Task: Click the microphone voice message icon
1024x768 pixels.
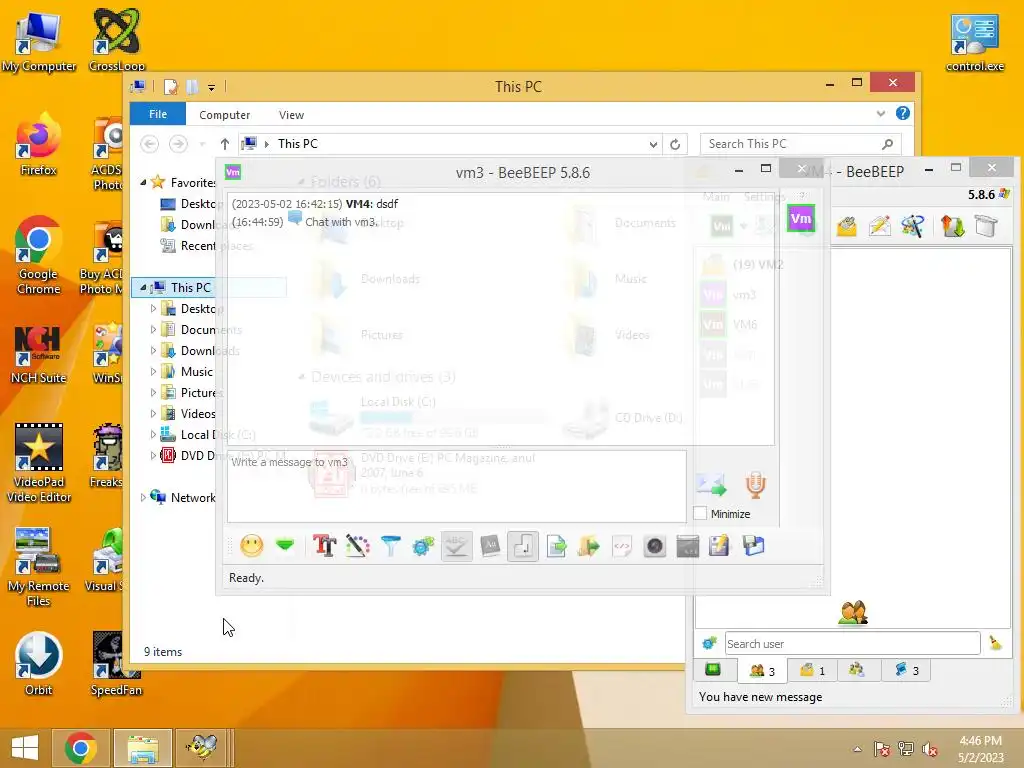Action: click(x=756, y=484)
